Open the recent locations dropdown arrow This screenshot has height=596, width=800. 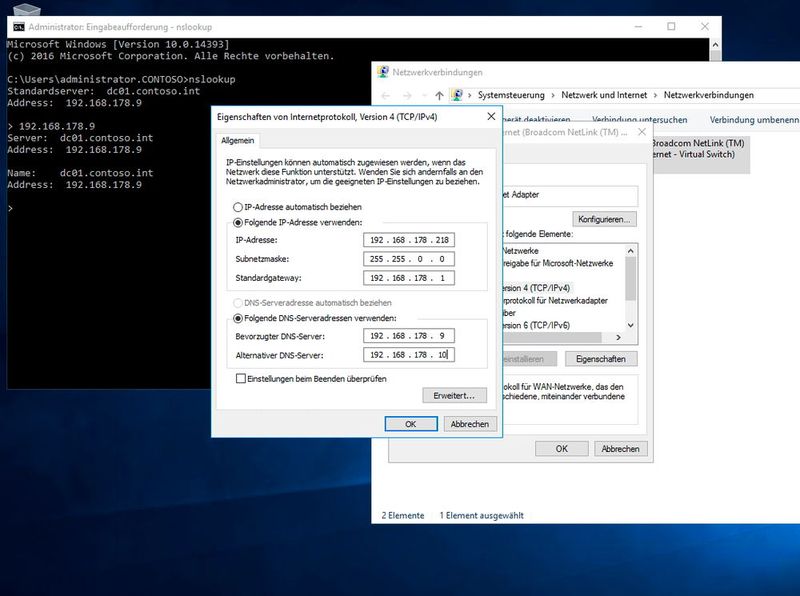[423, 94]
